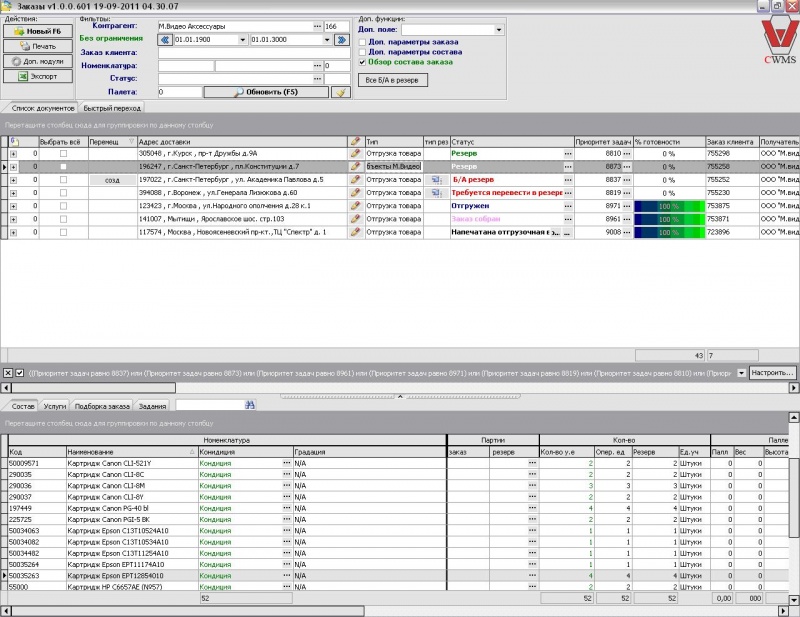Click the Экспорт button
Image resolution: width=800 pixels, height=617 pixels.
pos(37,76)
